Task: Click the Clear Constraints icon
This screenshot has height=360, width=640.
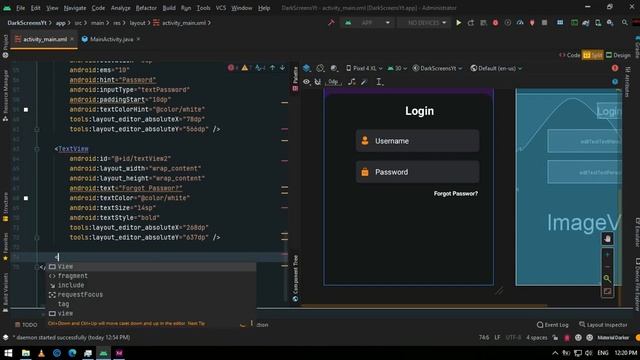Action: [351, 82]
